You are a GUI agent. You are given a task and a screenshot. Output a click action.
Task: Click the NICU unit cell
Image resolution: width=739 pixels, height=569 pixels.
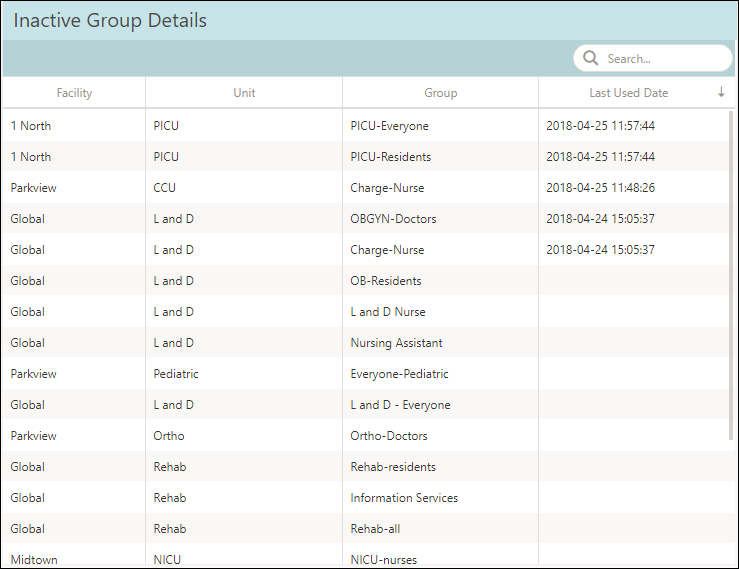[x=167, y=560]
